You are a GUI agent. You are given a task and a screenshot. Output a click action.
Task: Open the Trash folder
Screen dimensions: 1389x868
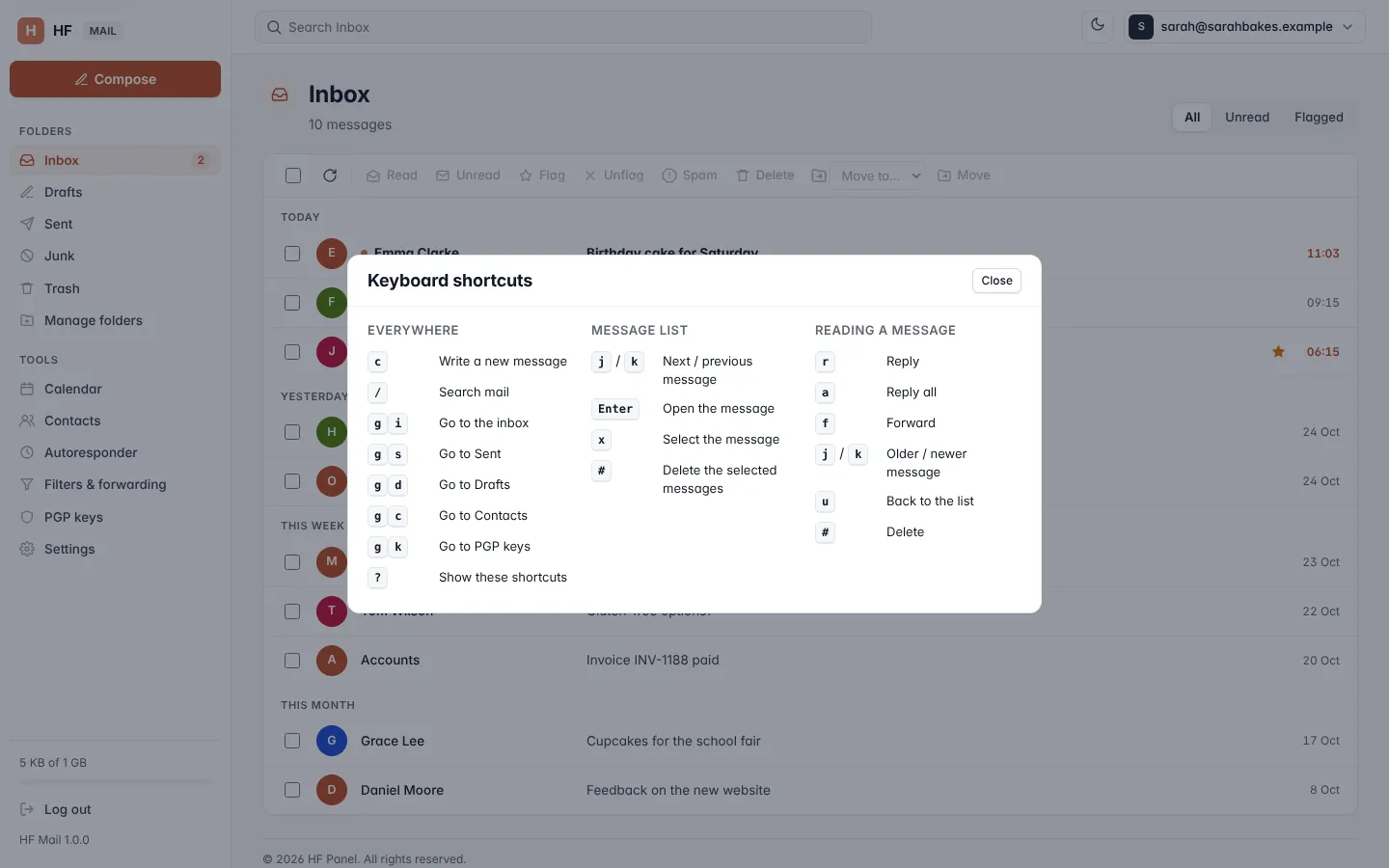coord(115,288)
